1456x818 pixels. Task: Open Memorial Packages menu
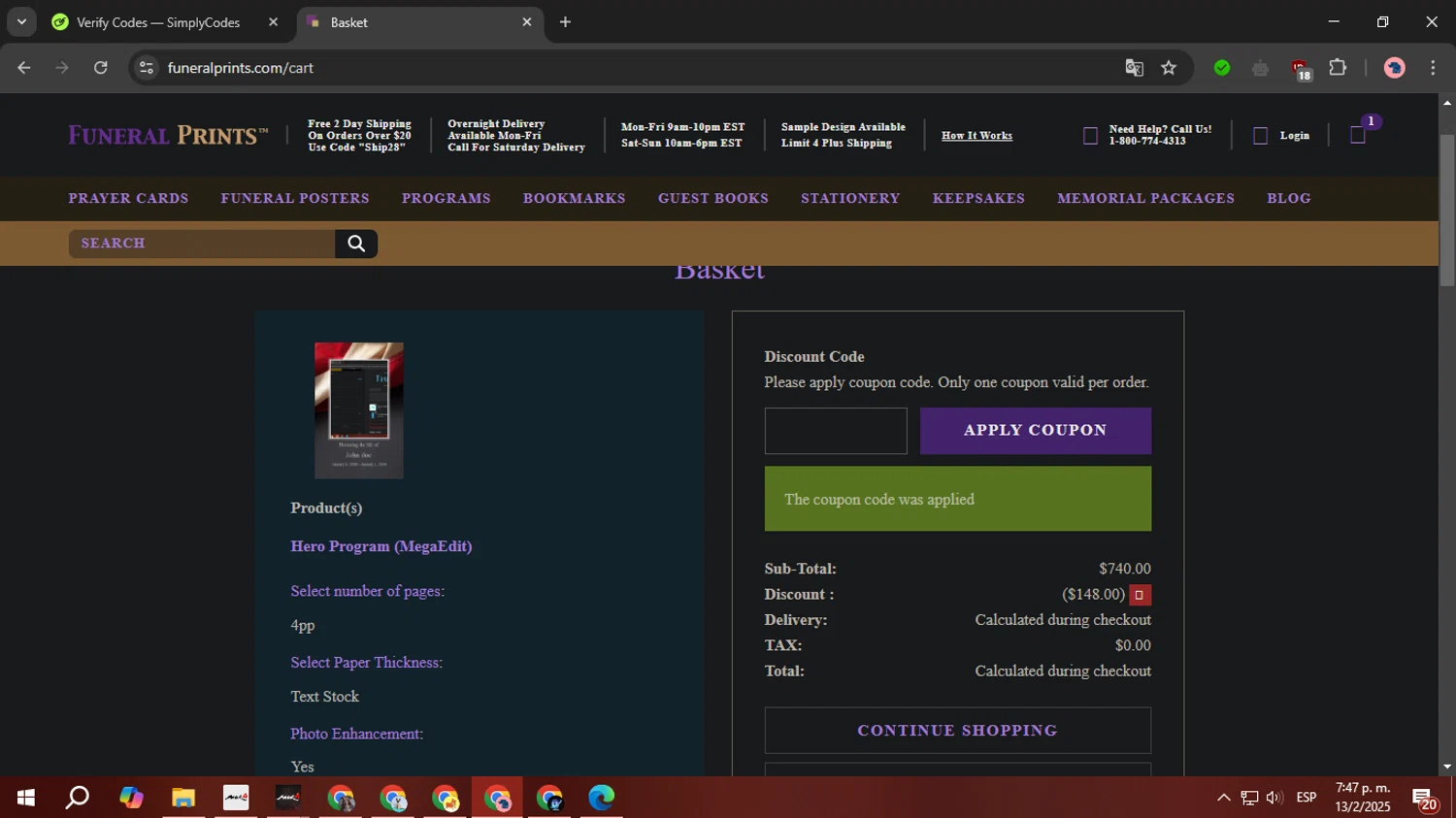[1146, 198]
